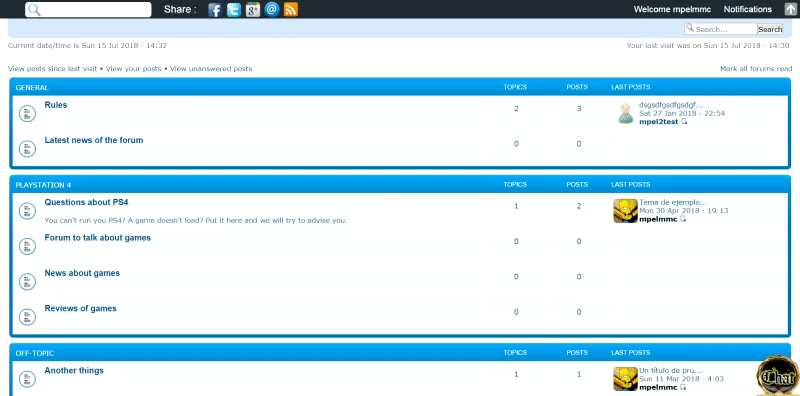Open the GENERAL category header
Viewport: 800px width, 396px height.
32,87
